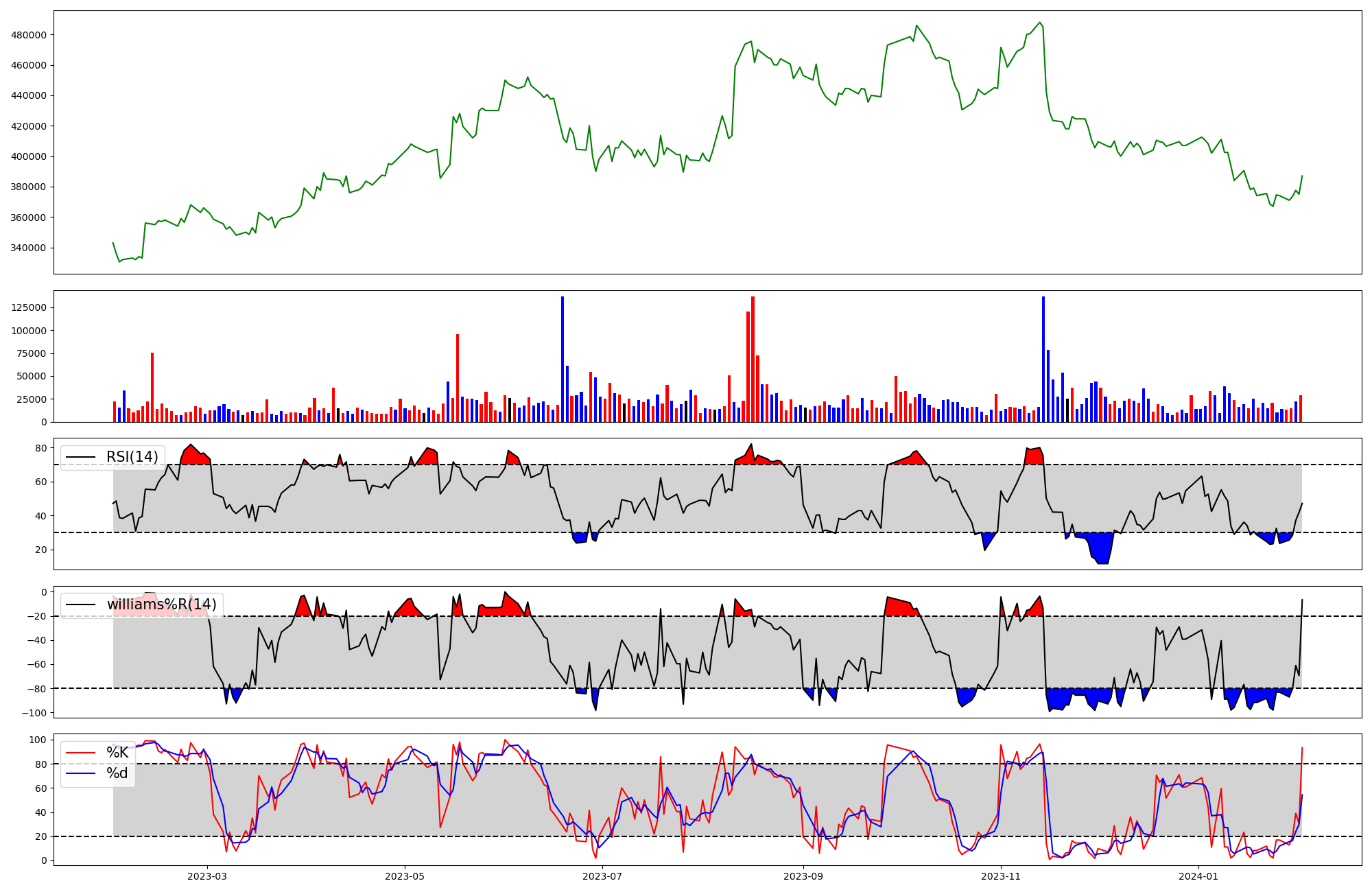Viewport: 1372px width, 892px height.
Task: Click the tallest blue volume bar in June 2023
Action: [563, 359]
